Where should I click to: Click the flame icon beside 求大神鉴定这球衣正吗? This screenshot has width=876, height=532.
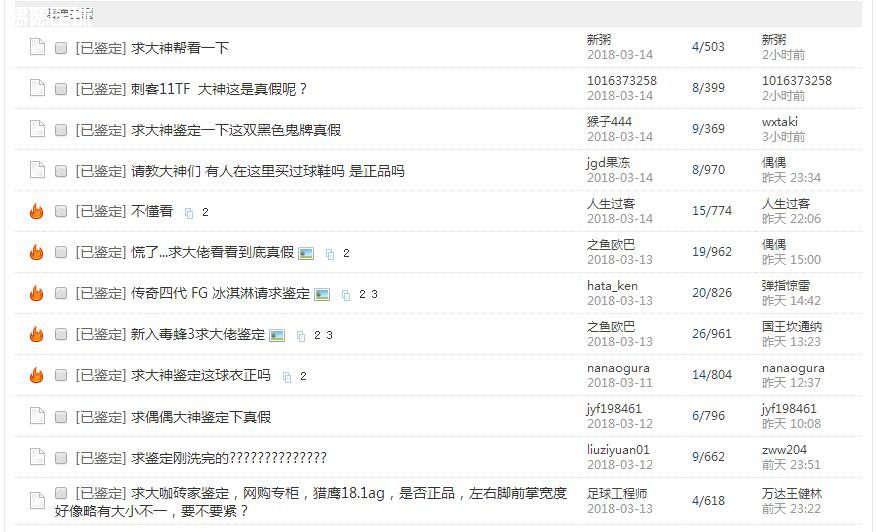(x=37, y=374)
